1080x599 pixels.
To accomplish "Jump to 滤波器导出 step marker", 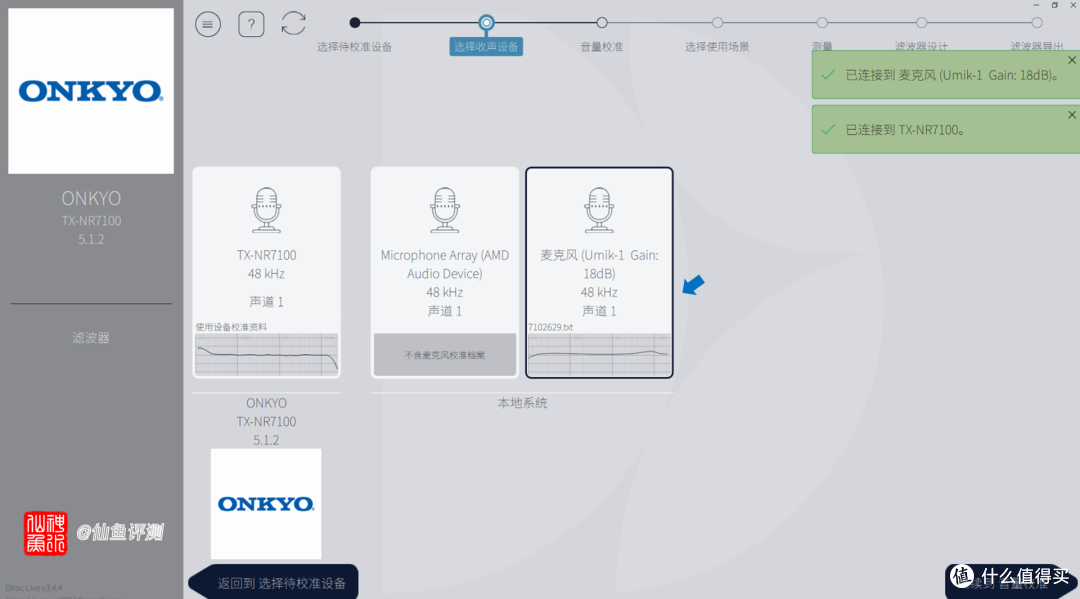I will [1037, 23].
